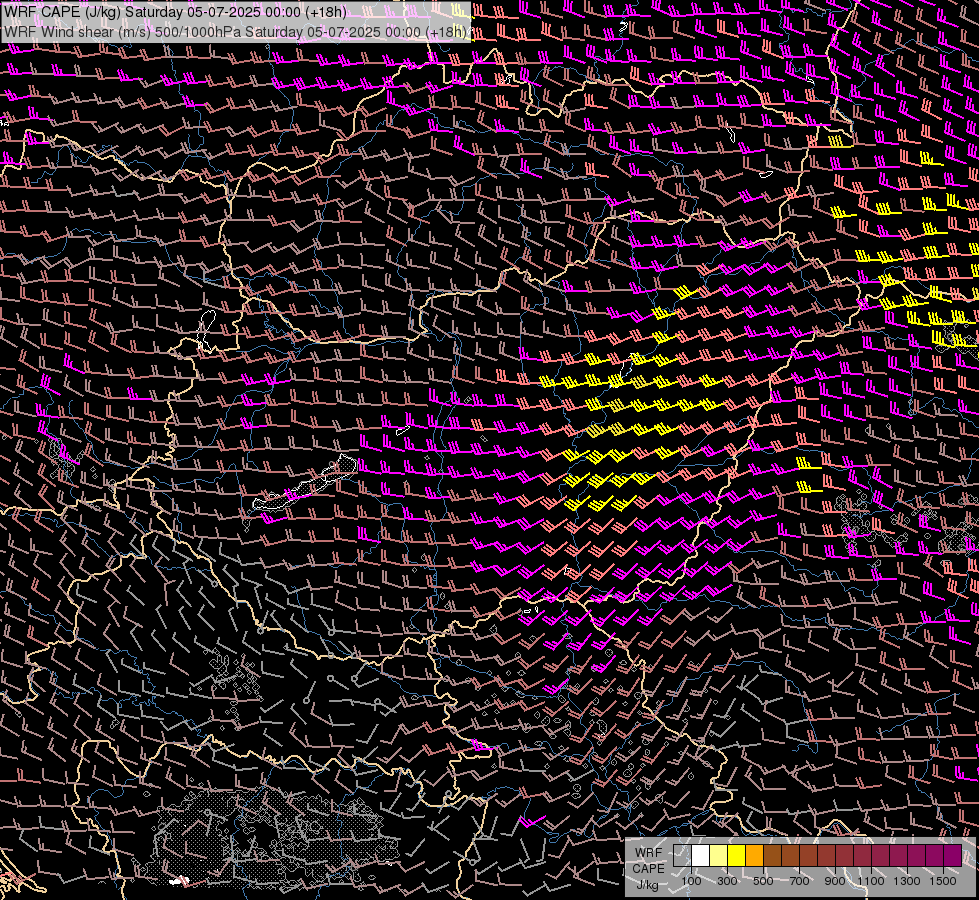Image resolution: width=979 pixels, height=900 pixels.
Task: Select the gray below-100 CAPE legend swatch
Action: [x=682, y=855]
